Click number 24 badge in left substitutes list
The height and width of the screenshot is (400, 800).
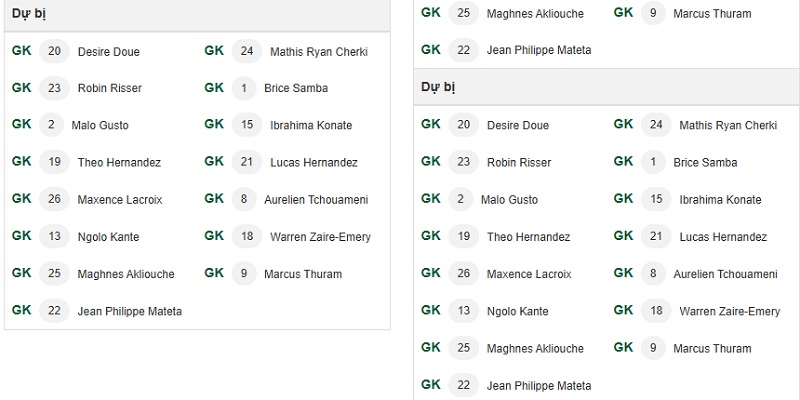(247, 51)
